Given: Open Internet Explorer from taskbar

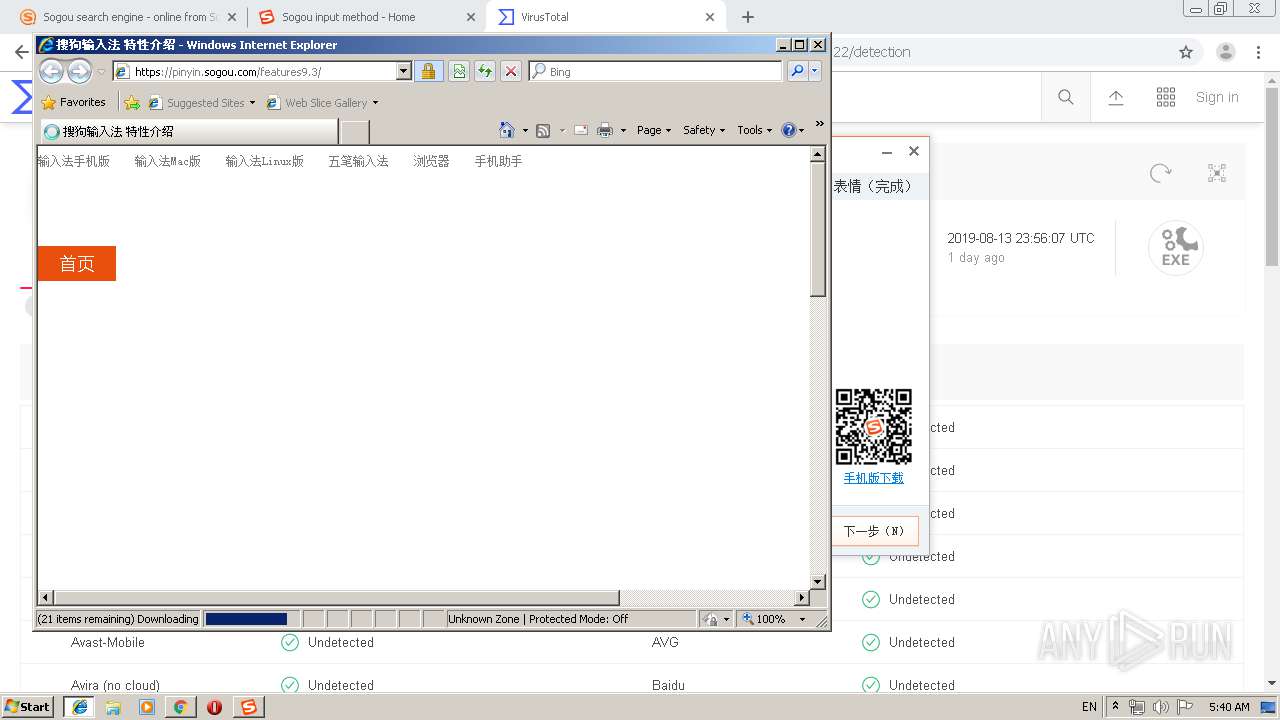Looking at the screenshot, I should click(x=80, y=707).
